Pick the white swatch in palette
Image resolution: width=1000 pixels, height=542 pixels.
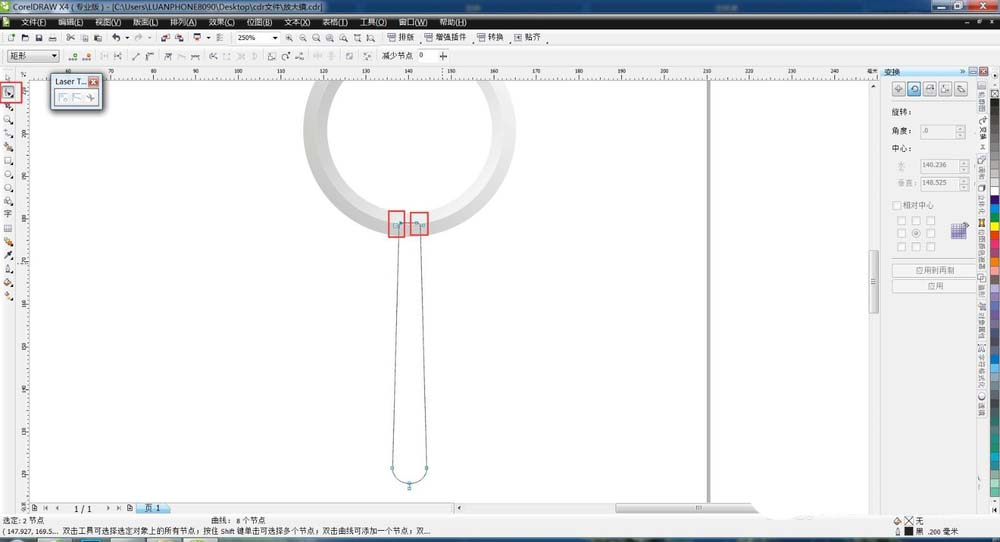point(994,191)
